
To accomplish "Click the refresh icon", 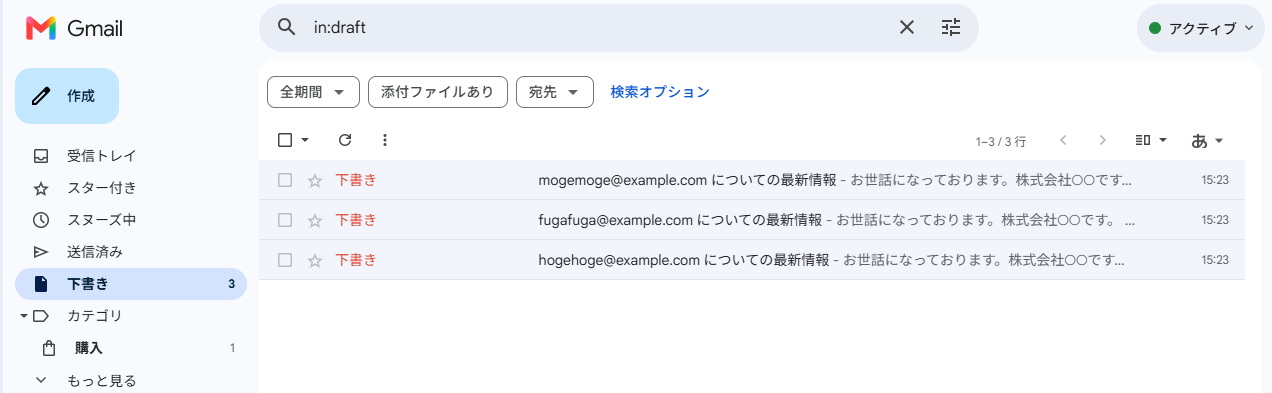I will coord(345,140).
